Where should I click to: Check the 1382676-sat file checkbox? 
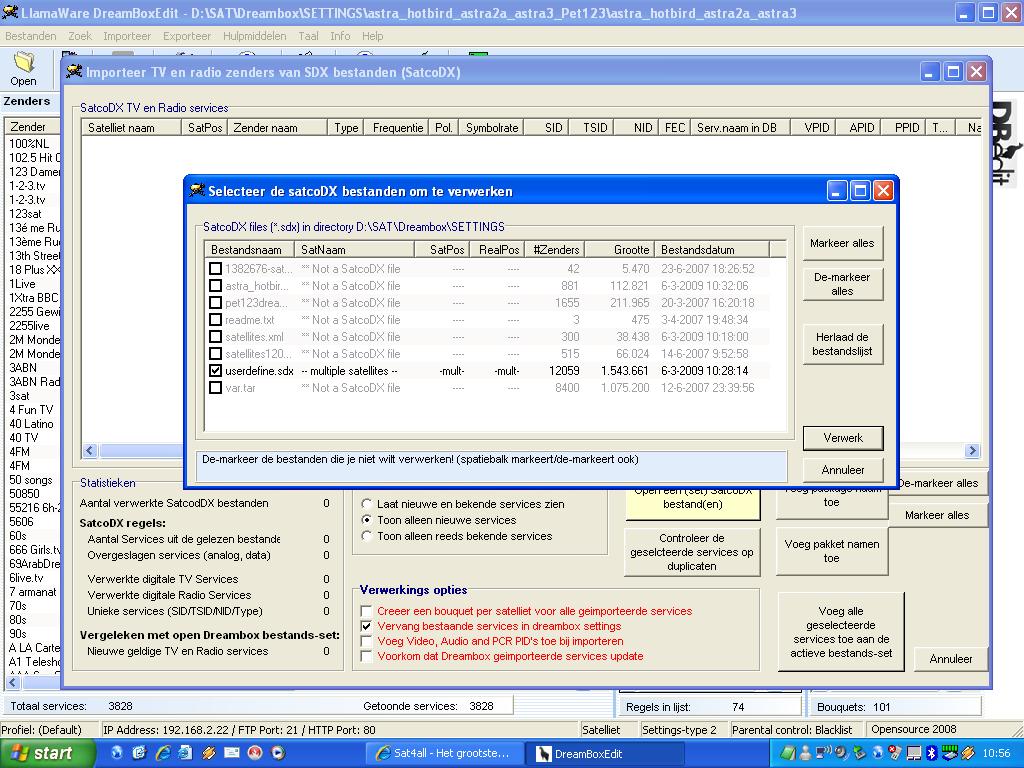(216, 268)
